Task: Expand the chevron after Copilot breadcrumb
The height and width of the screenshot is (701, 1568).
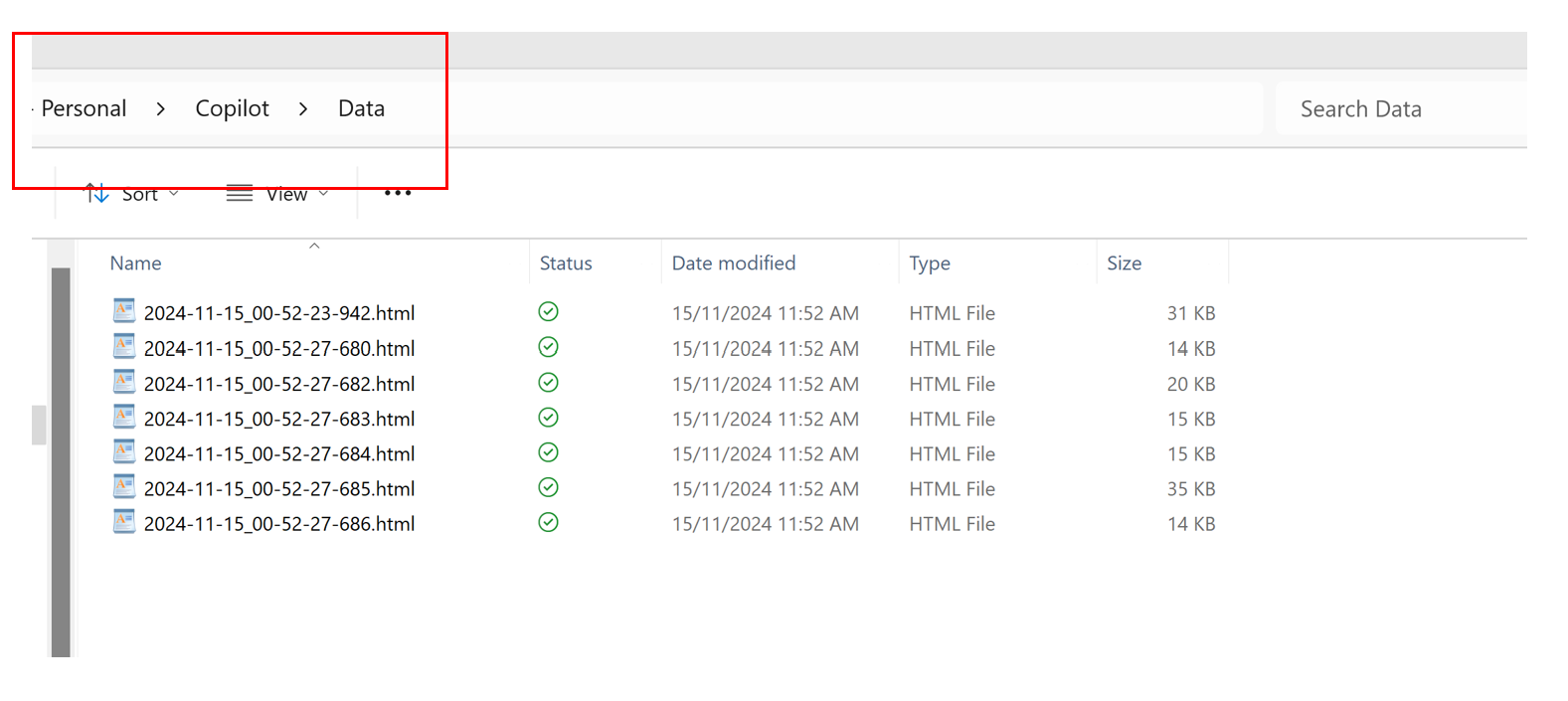Action: point(303,108)
